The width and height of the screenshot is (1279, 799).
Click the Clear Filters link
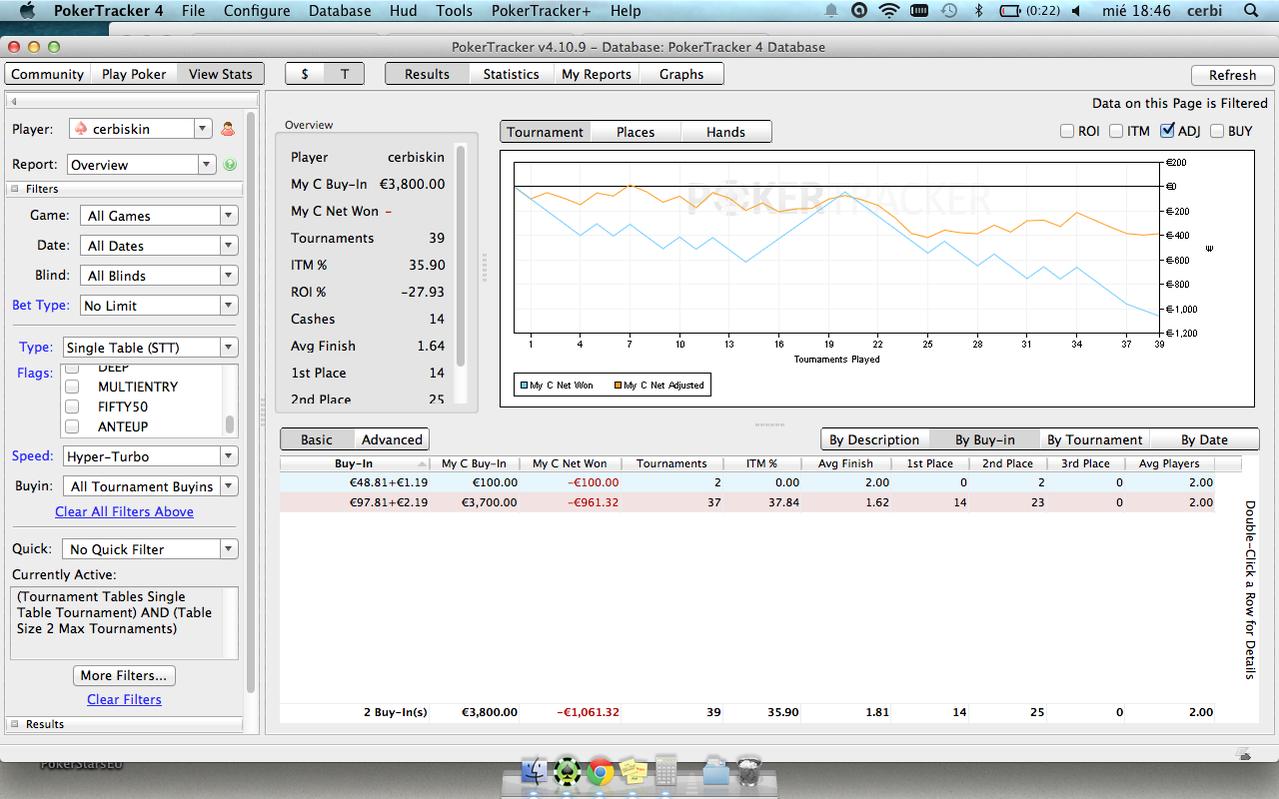[124, 700]
